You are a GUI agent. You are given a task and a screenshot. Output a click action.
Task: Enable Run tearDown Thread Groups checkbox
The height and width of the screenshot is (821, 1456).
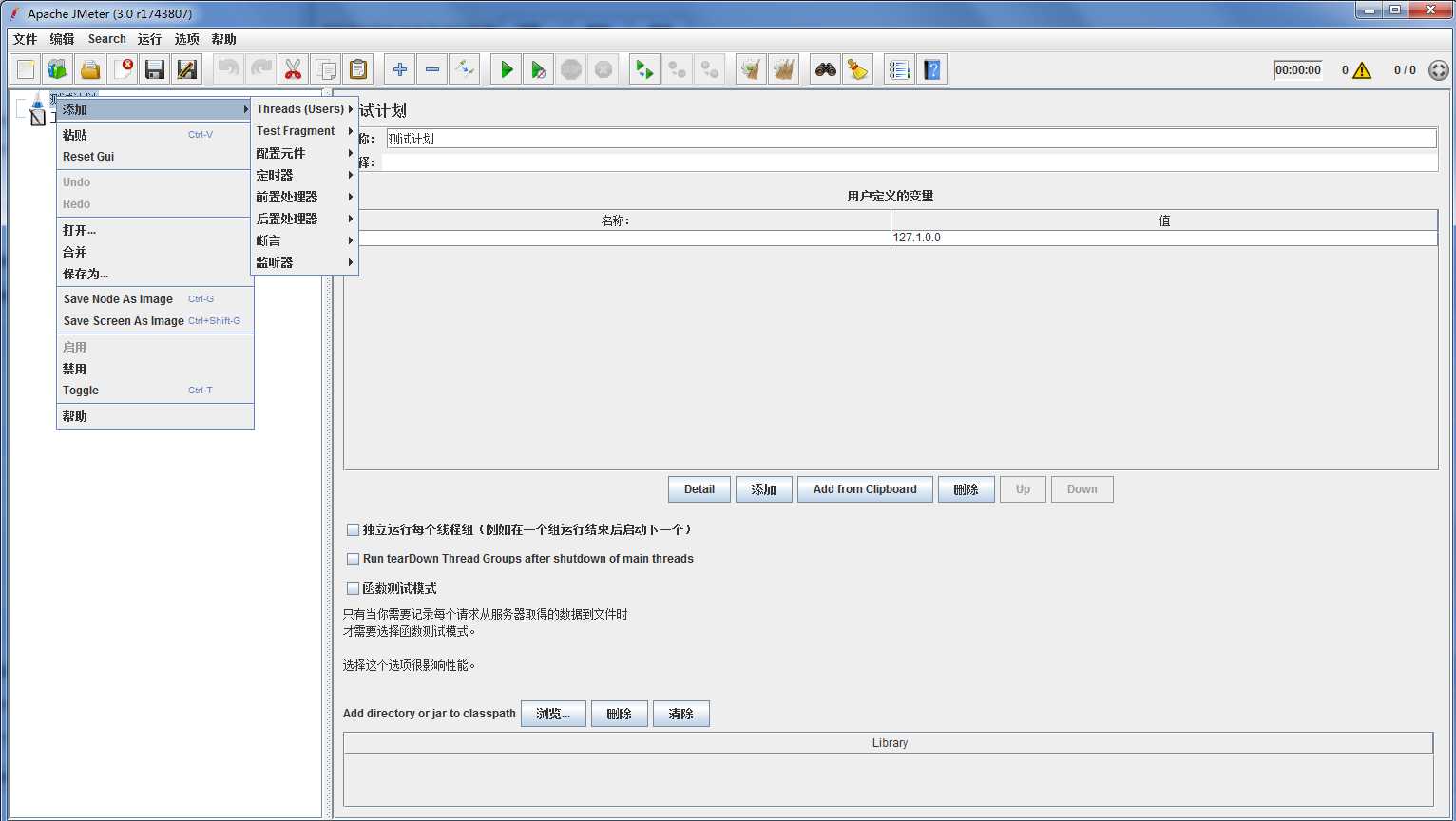pos(353,559)
